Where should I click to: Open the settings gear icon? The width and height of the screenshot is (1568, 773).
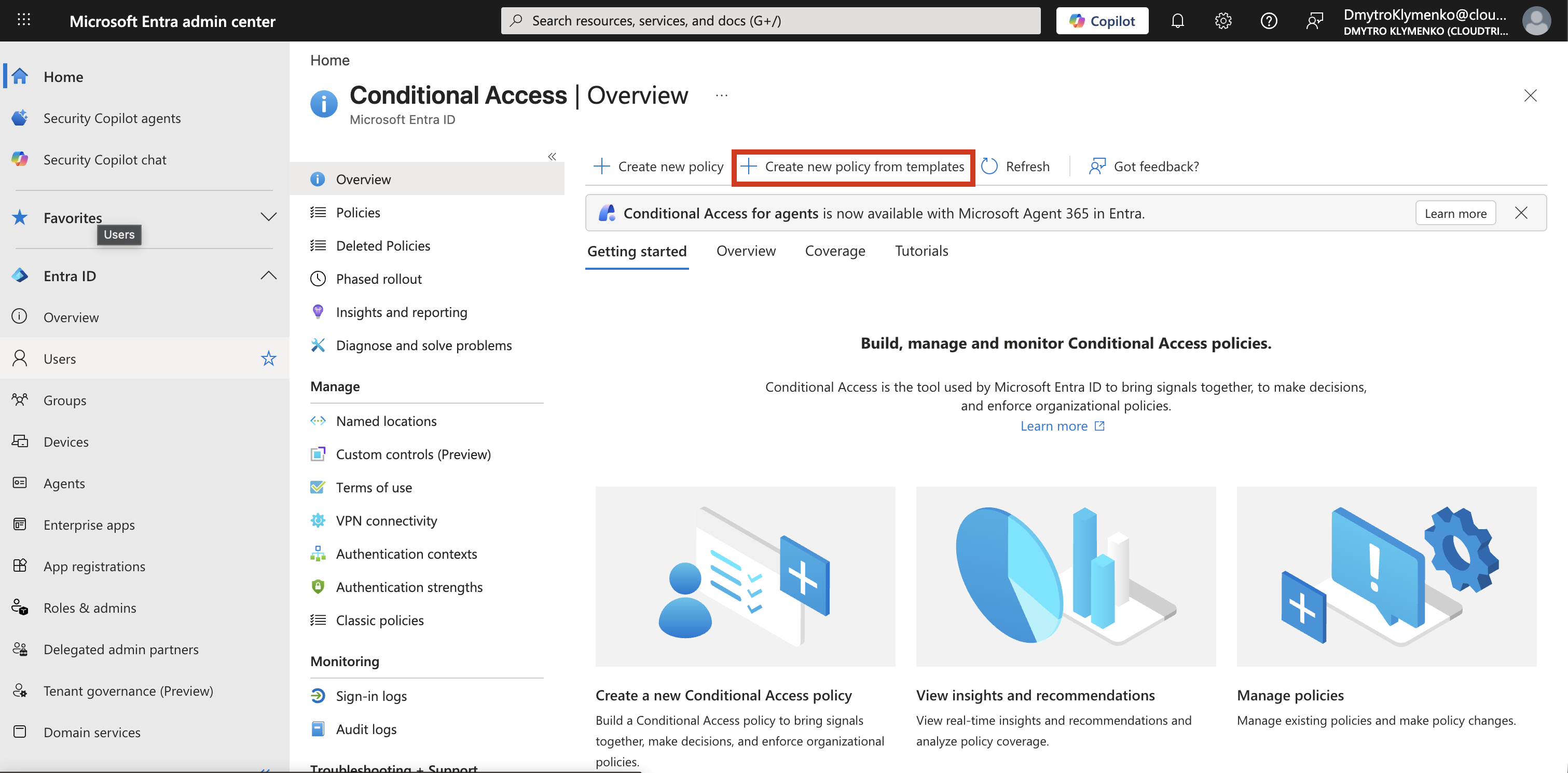pos(1223,21)
